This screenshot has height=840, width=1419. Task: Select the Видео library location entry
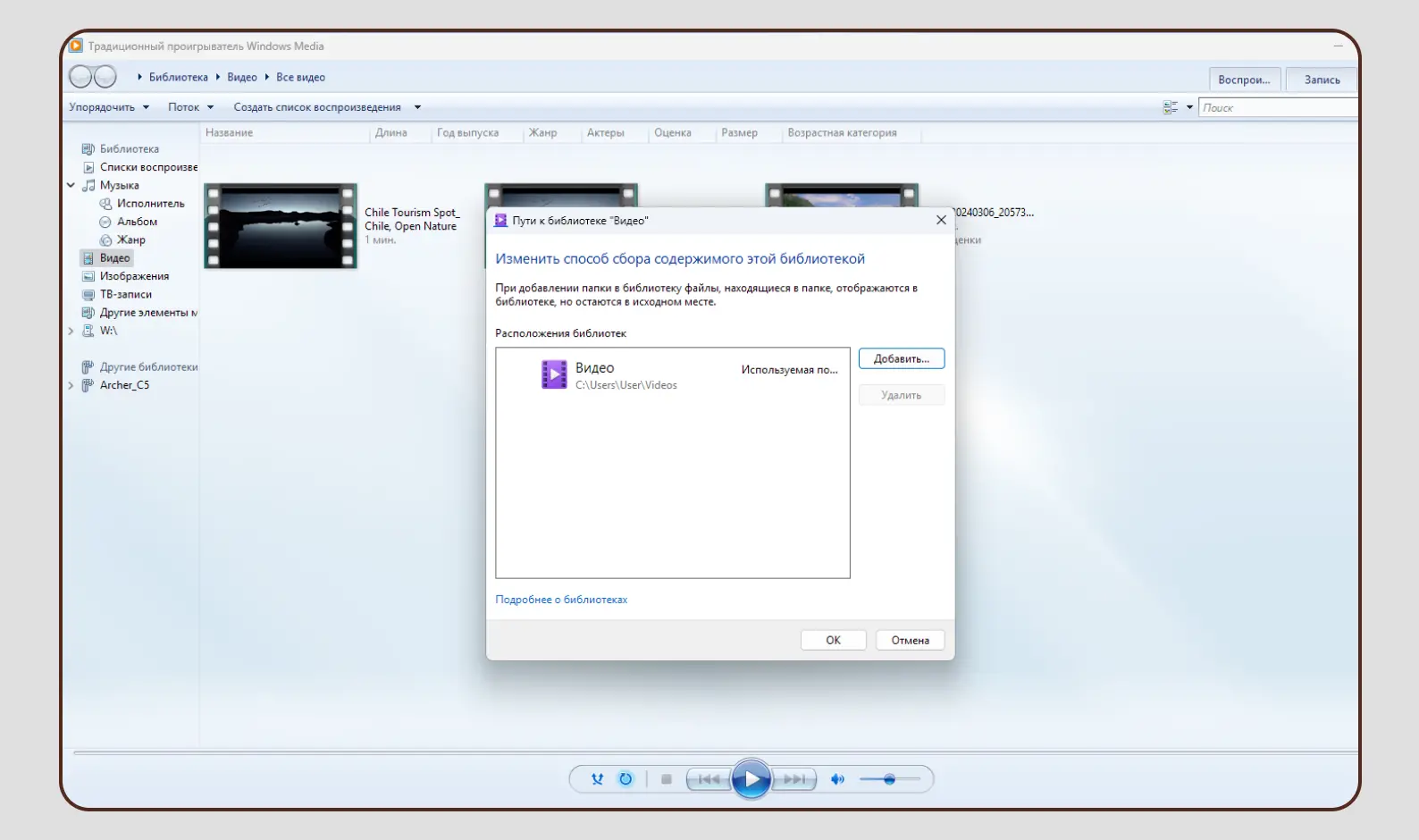[x=672, y=375]
